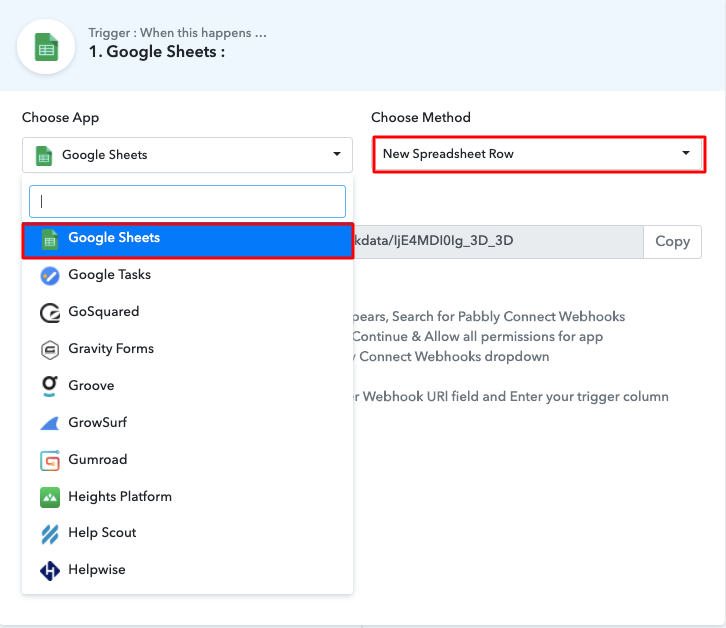Screen dimensions: 726x628
Task: Click the 'Choose App' label
Action: click(x=61, y=118)
